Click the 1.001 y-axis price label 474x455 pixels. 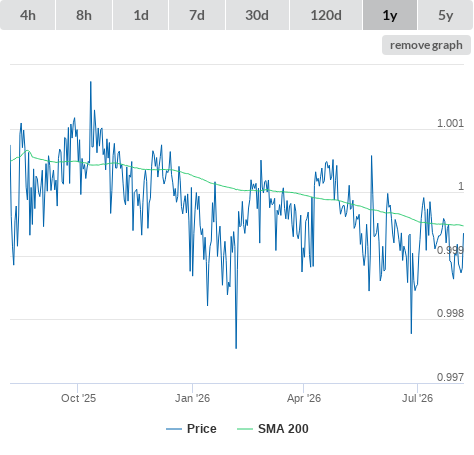(450, 123)
